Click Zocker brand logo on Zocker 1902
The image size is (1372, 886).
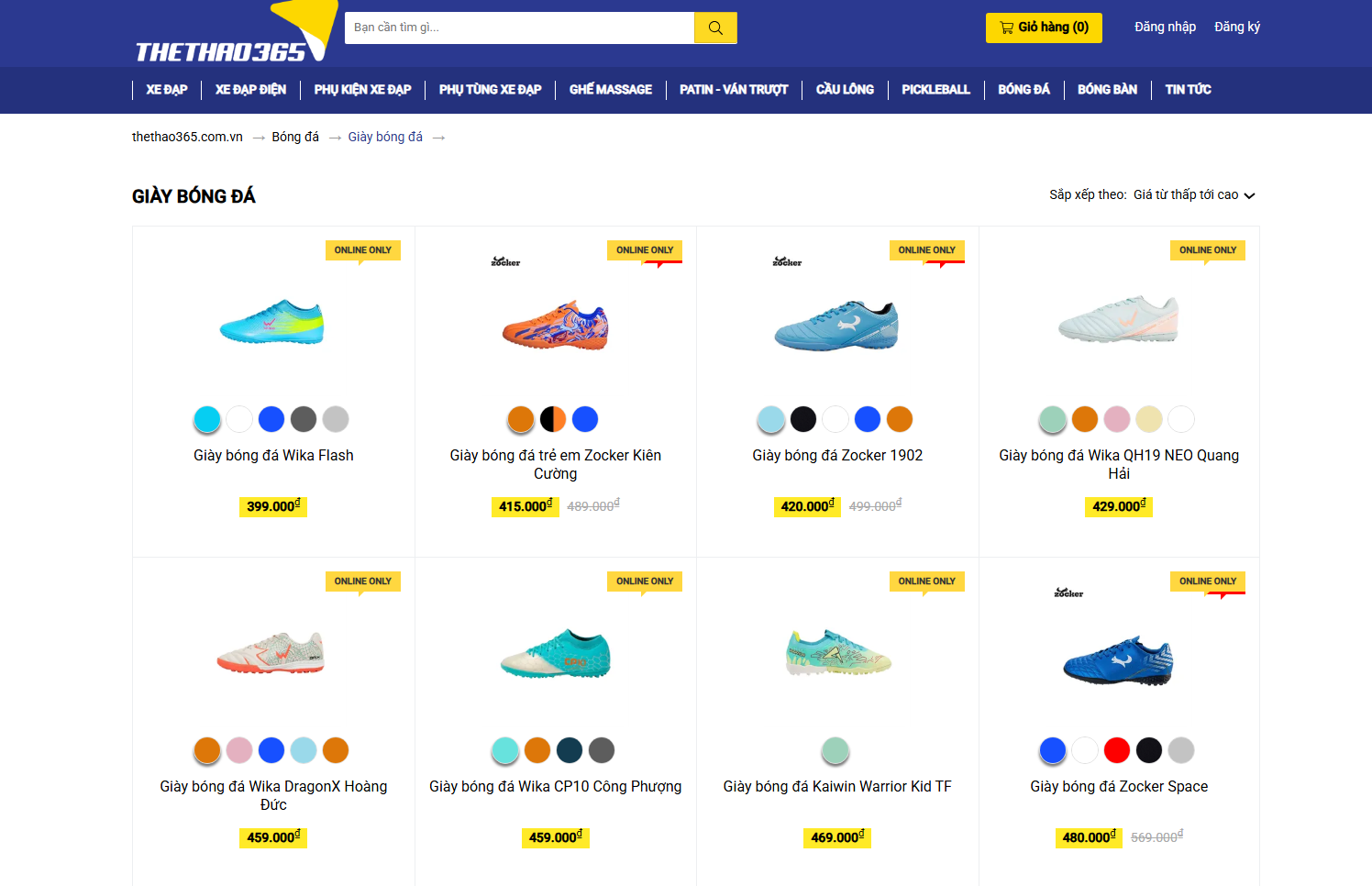click(787, 262)
